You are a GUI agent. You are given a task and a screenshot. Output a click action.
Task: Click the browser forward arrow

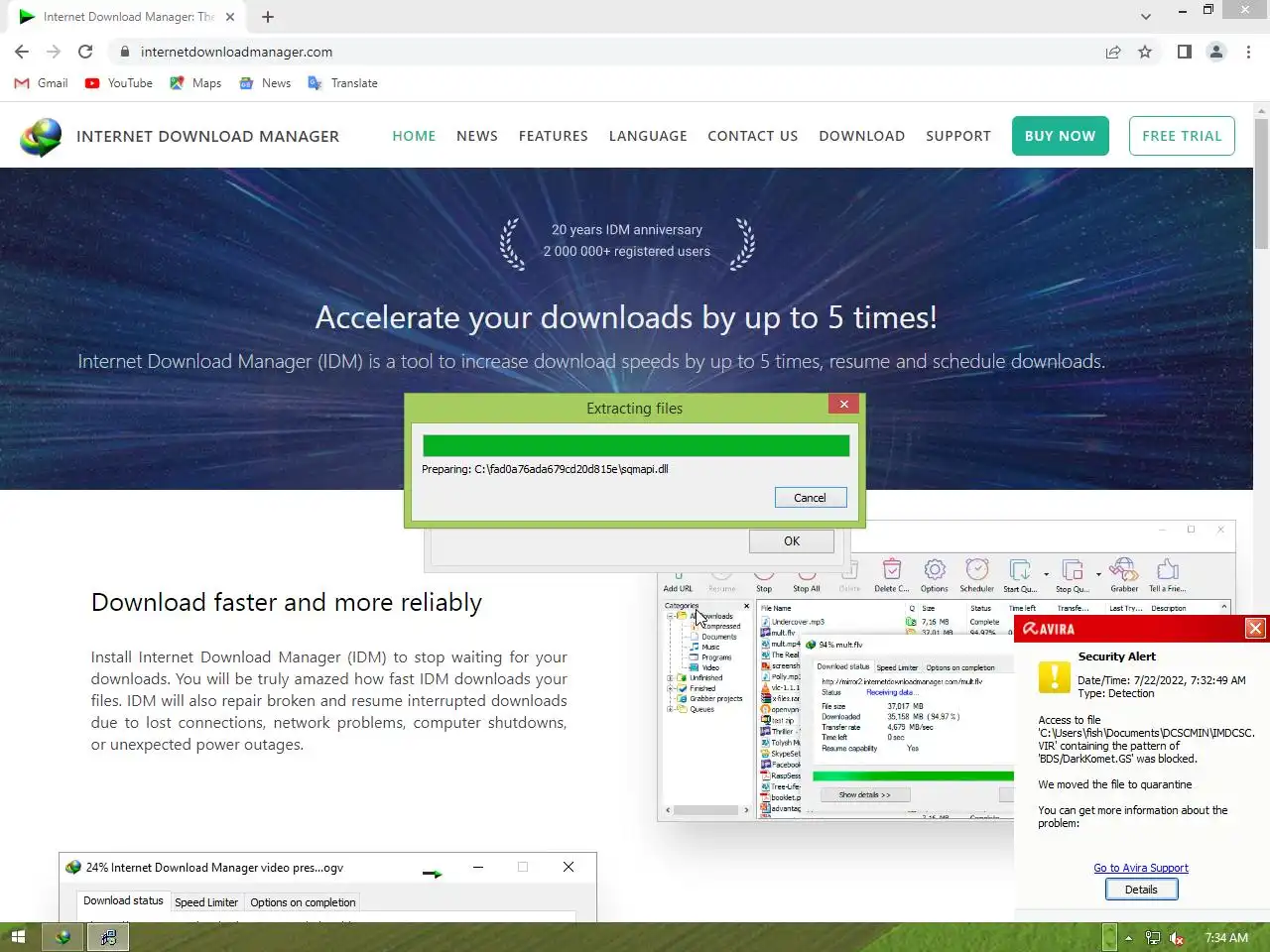pos(54,52)
